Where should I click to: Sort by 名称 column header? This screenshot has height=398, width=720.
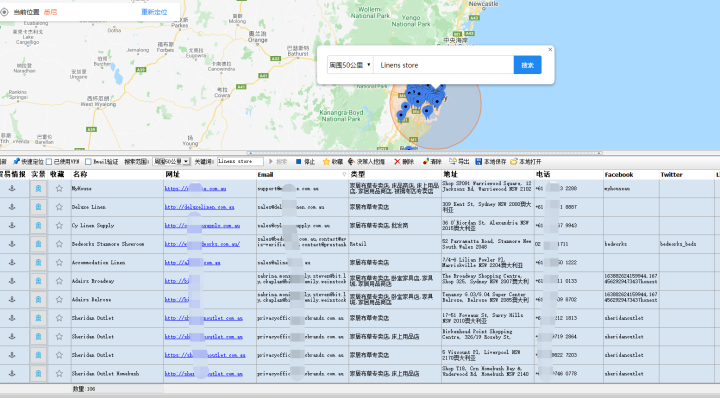pos(80,174)
